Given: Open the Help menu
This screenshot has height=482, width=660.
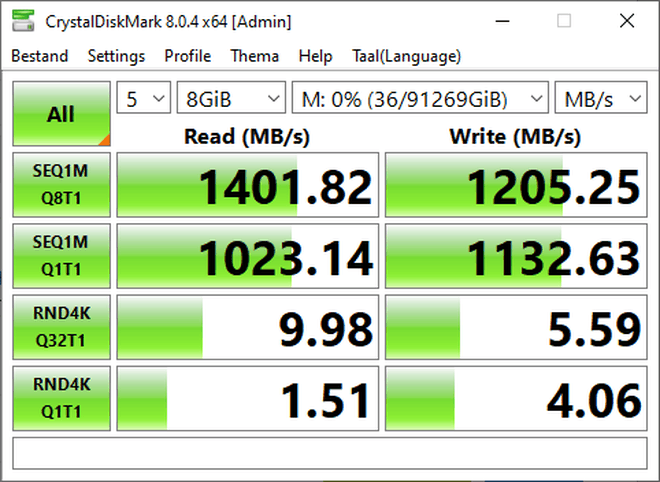Looking at the screenshot, I should [315, 56].
